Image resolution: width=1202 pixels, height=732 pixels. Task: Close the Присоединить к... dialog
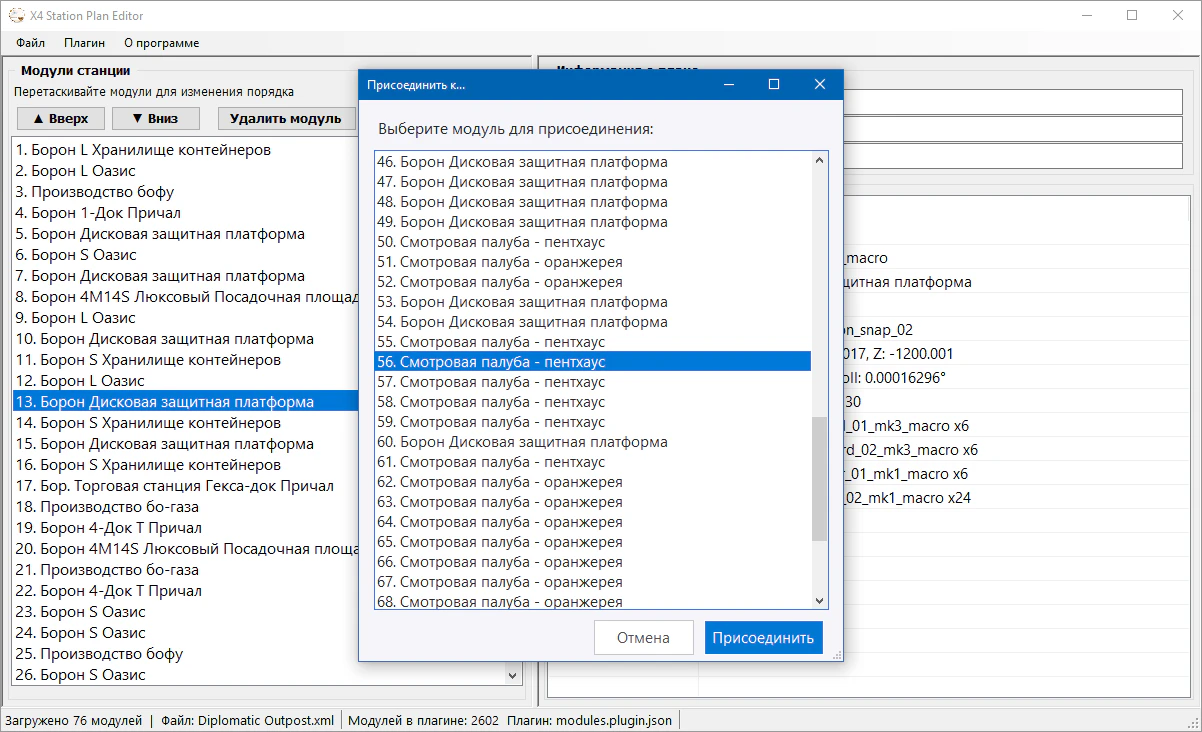(x=820, y=85)
